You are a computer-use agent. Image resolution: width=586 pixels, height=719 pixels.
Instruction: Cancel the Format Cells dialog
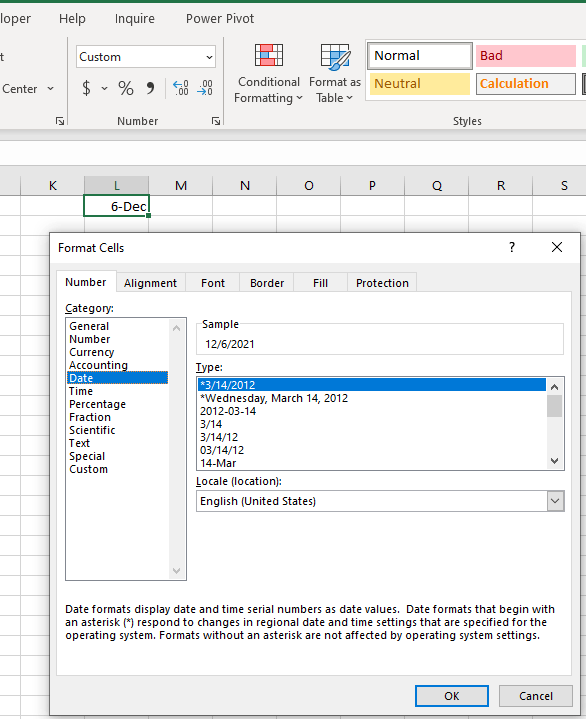[536, 696]
